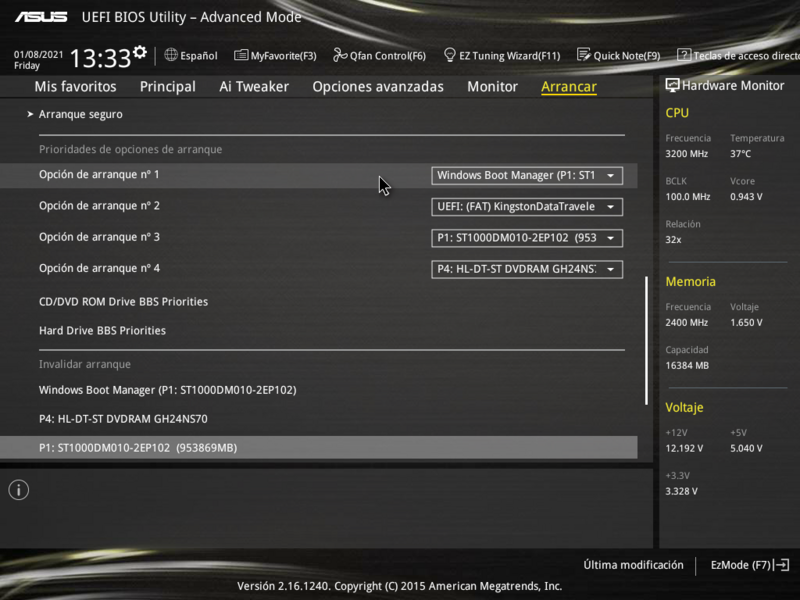800x600 pixels.
Task: Open the Ai Tweaker tab
Action: point(254,87)
